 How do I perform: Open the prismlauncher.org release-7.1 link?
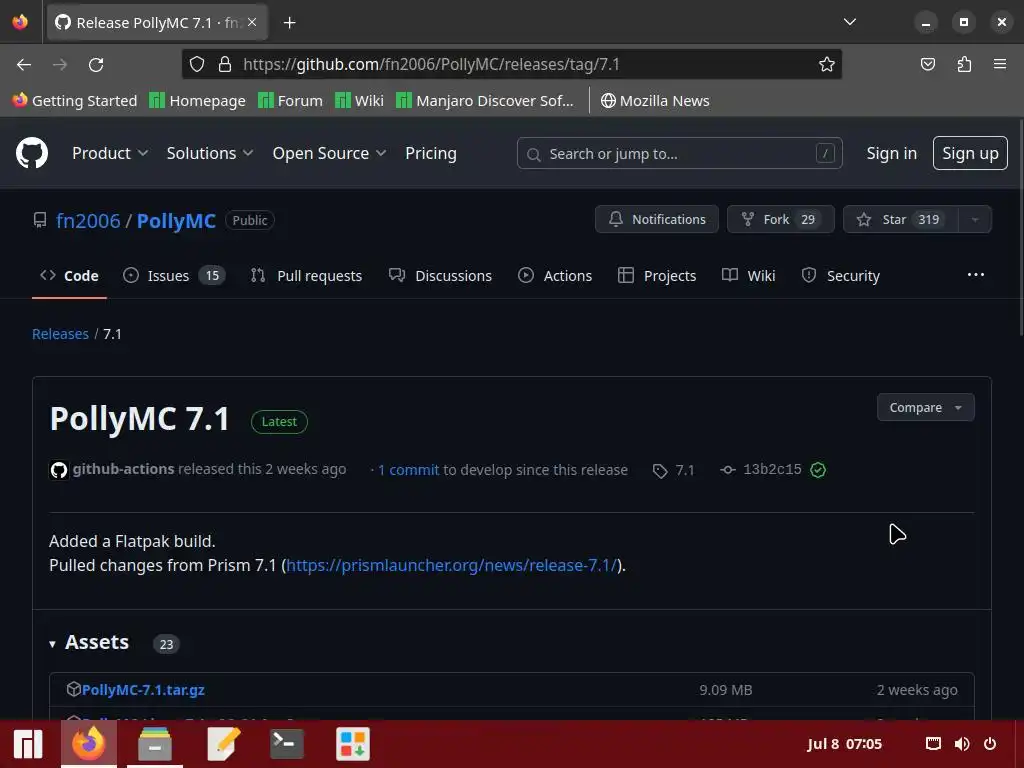pyautogui.click(x=451, y=565)
